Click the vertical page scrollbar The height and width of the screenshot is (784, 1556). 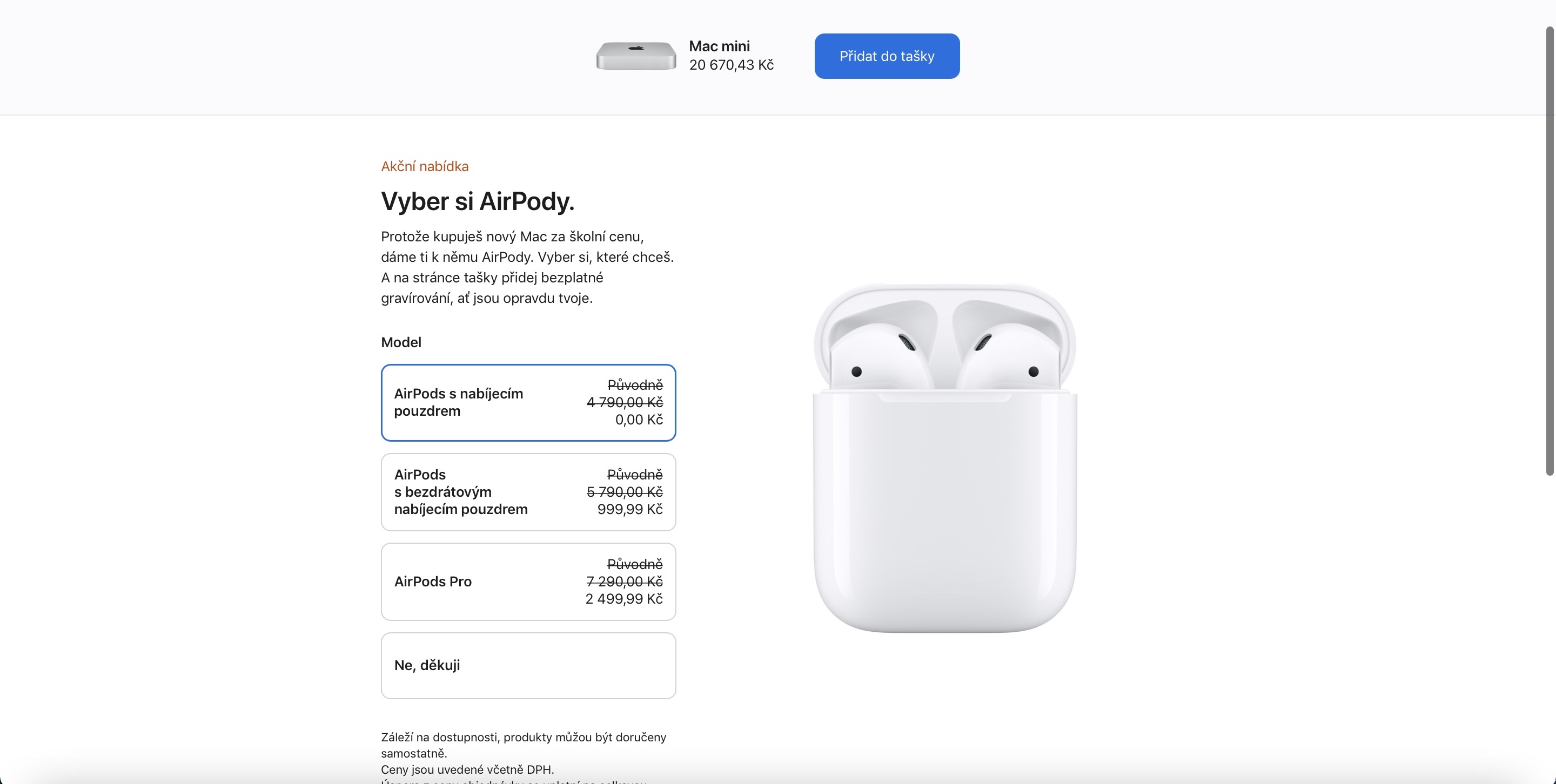1550,251
